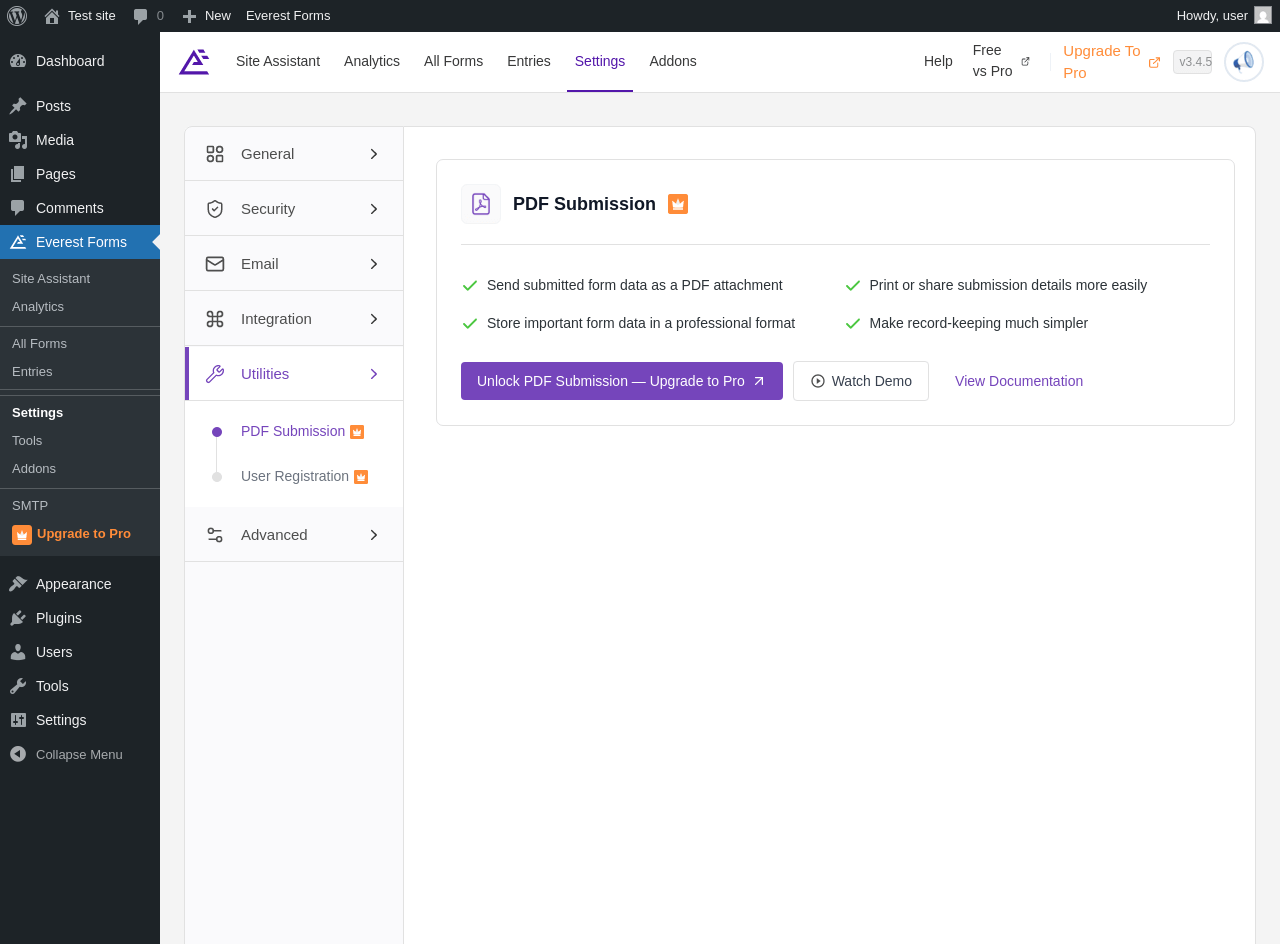Open the View Documentation link
Viewport: 1280px width, 944px height.
(1019, 381)
